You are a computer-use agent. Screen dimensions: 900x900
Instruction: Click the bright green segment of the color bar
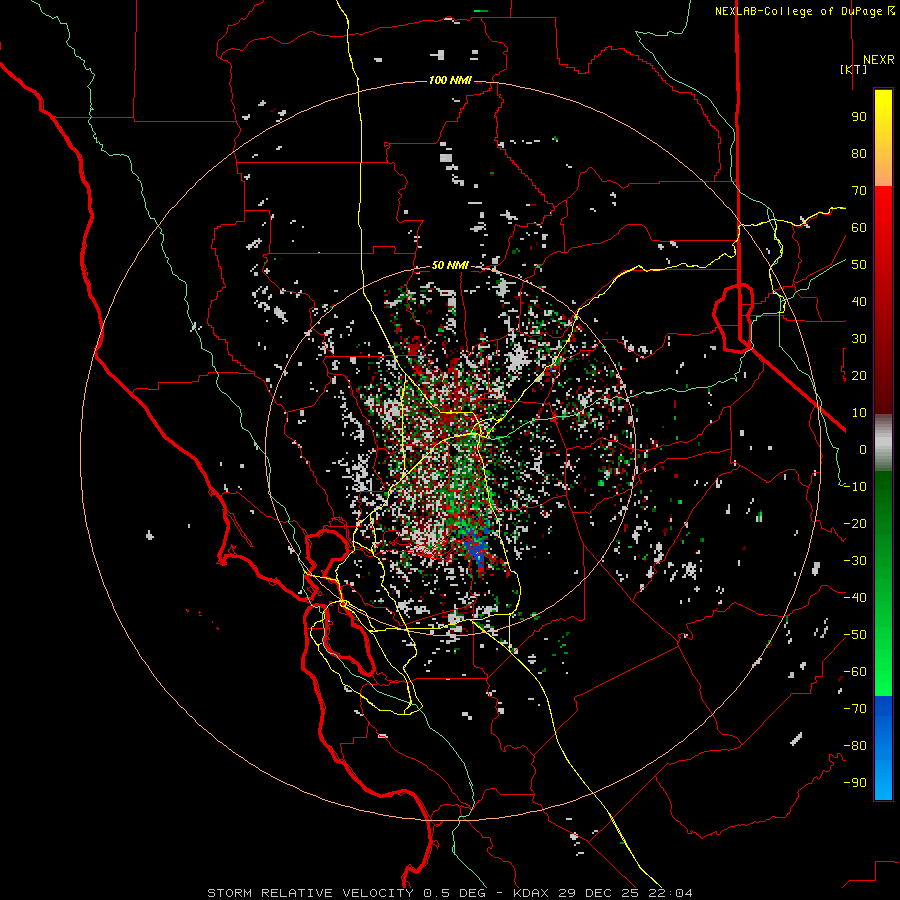click(x=883, y=660)
